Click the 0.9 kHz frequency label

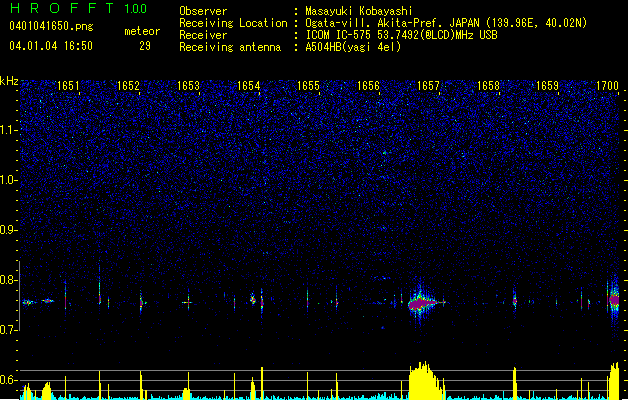click(x=9, y=230)
